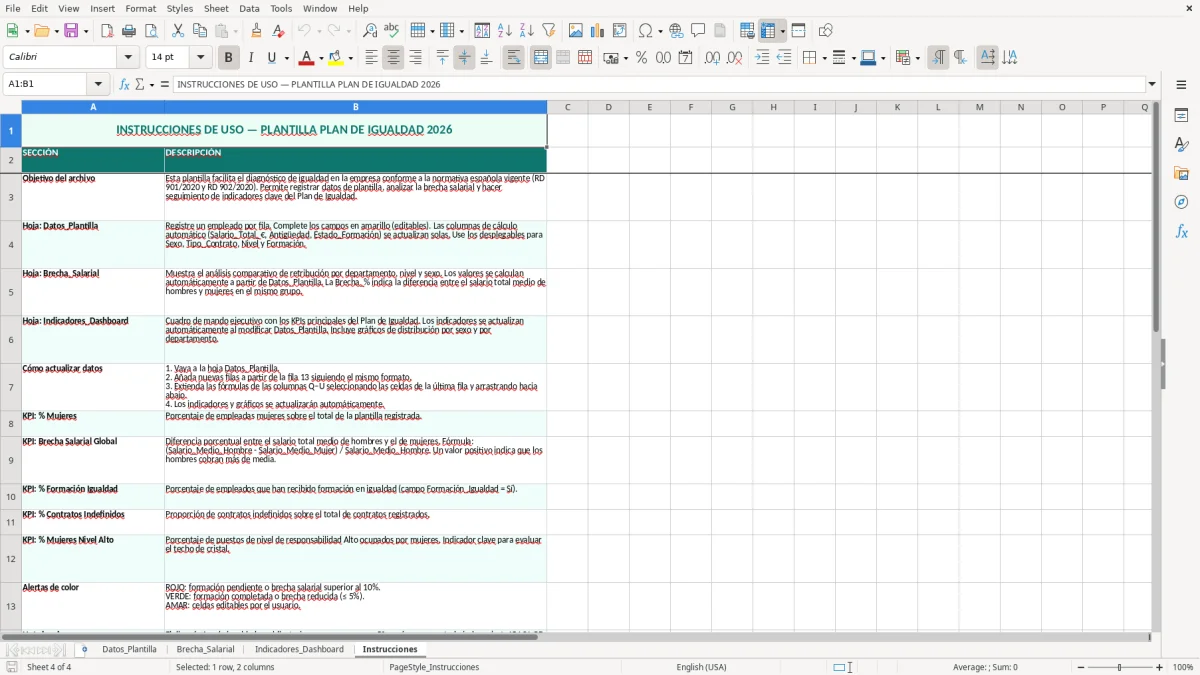1200x675 pixels.
Task: Add decimal place icon
Action: 712,58
